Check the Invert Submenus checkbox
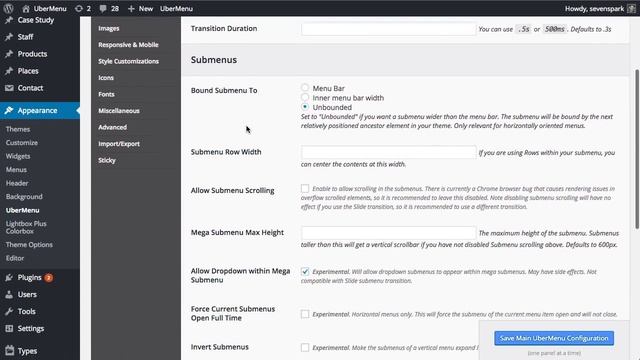 tap(305, 347)
